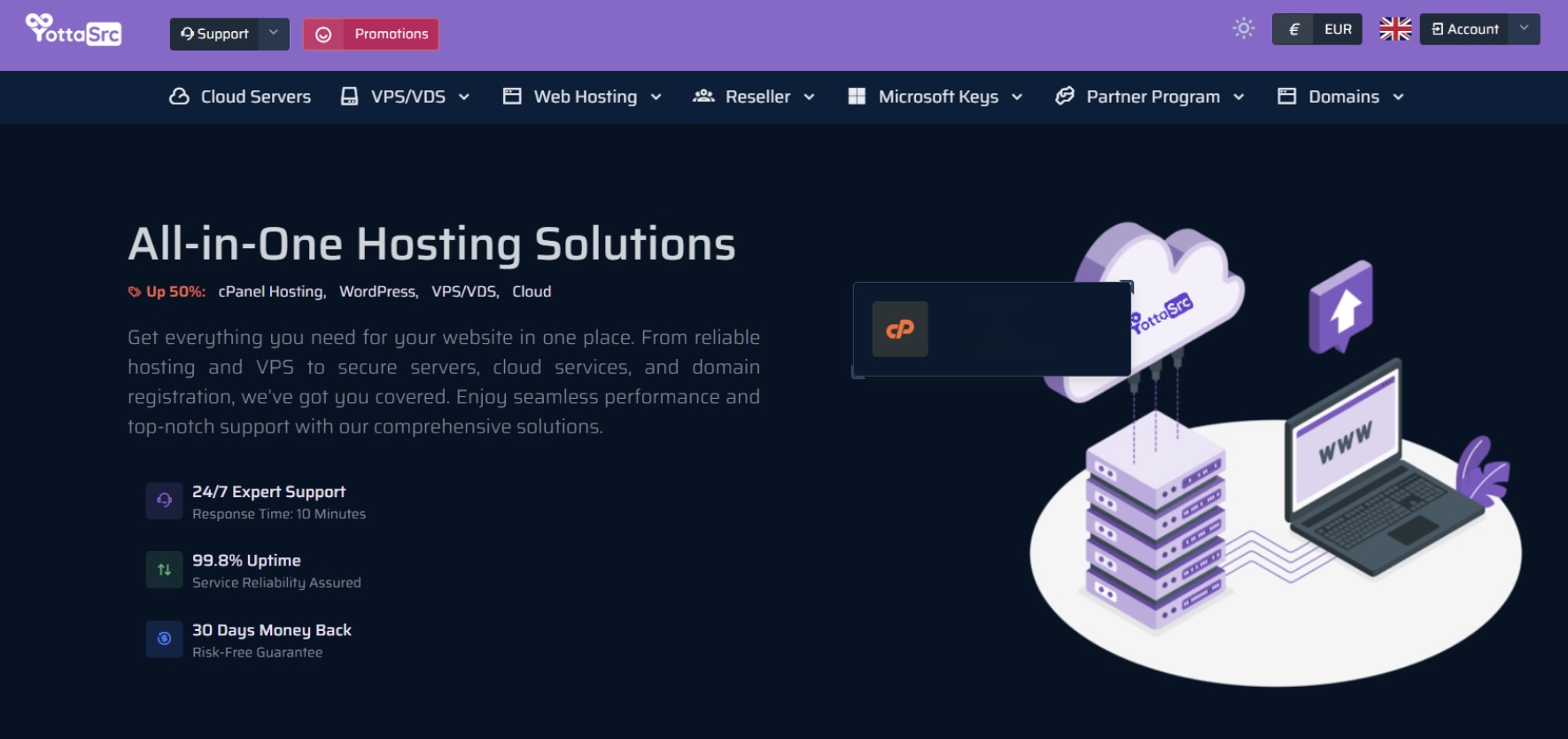Change language via the UK flag
1568x739 pixels.
(1395, 29)
